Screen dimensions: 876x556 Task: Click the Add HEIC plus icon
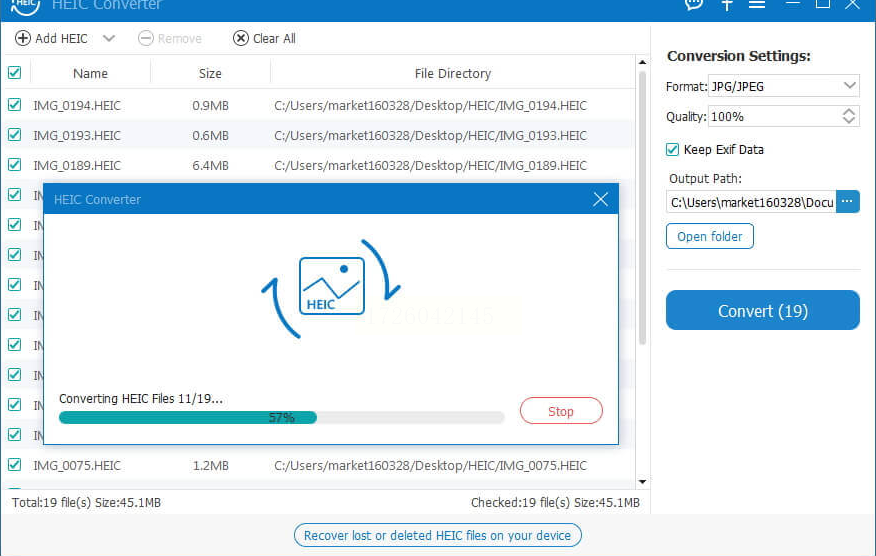[x=22, y=38]
